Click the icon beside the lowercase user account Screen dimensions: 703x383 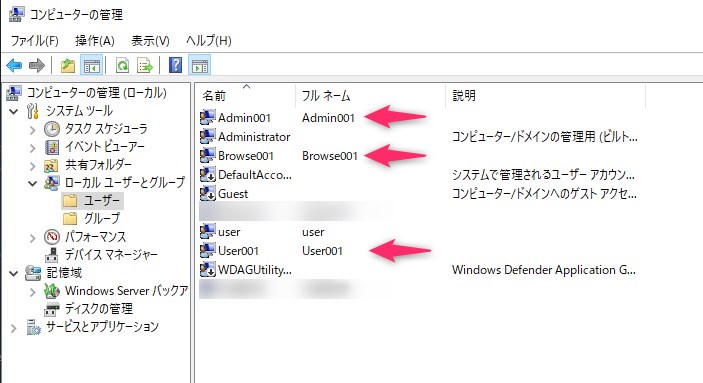207,231
